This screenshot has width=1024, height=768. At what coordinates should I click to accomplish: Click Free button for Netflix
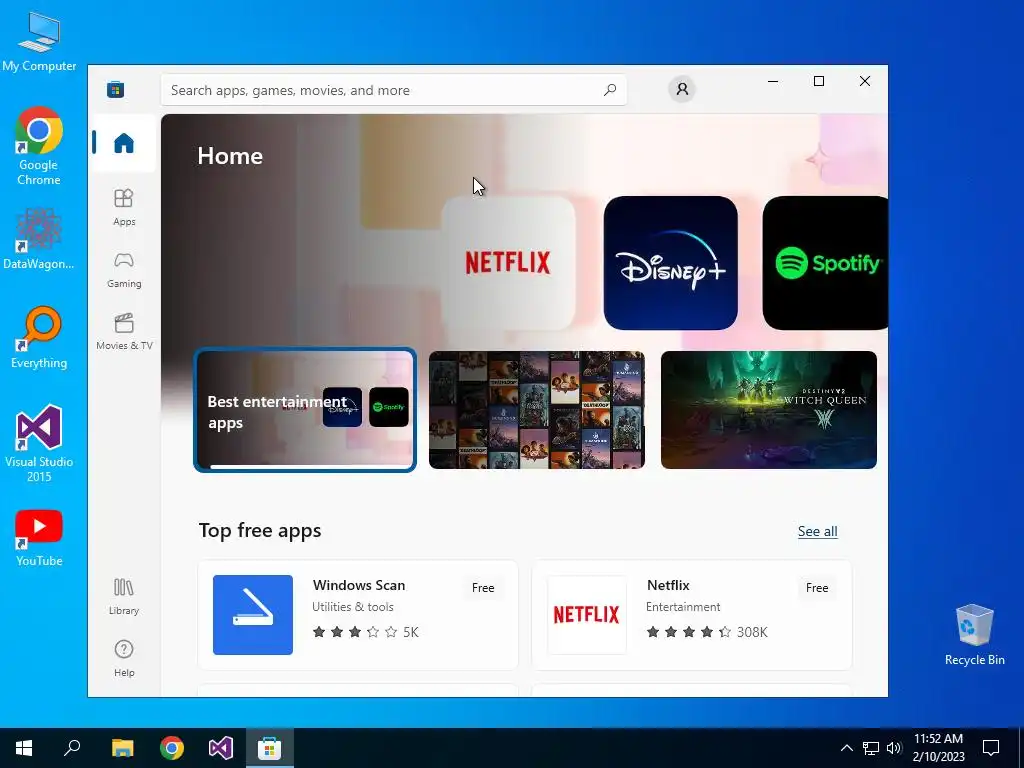[x=817, y=588]
